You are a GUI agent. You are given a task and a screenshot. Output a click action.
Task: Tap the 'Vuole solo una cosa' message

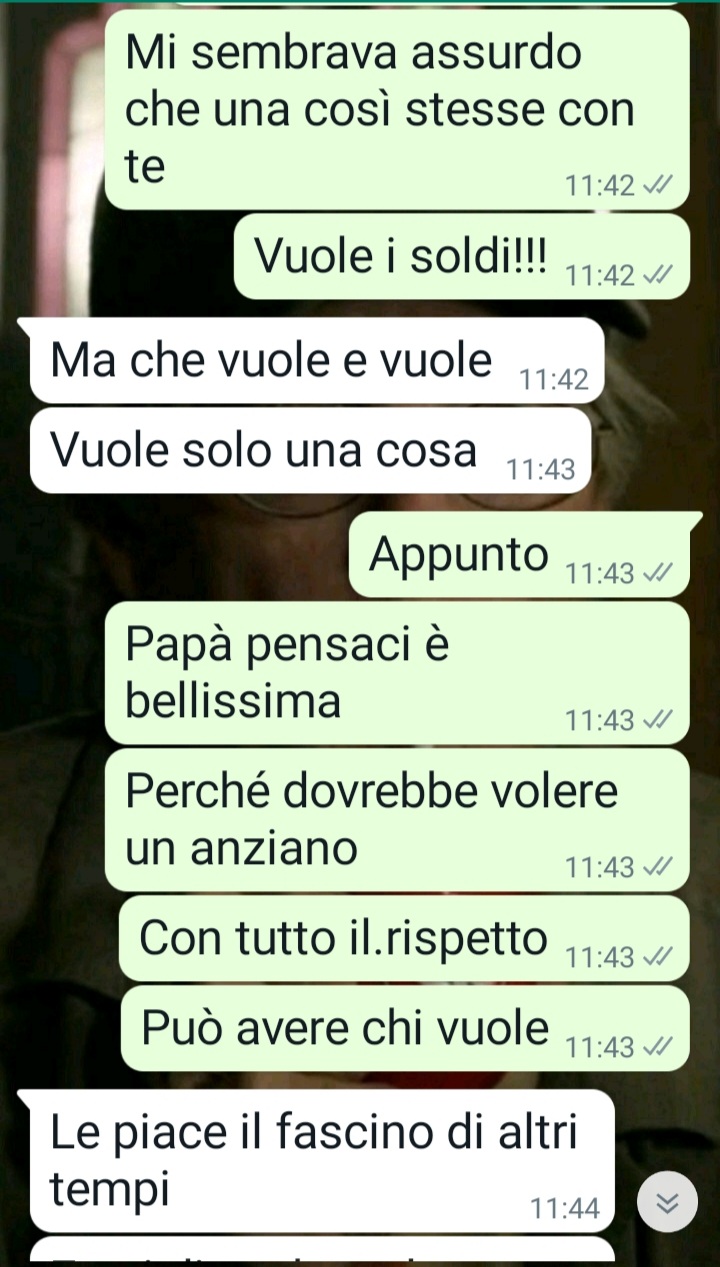click(x=311, y=451)
